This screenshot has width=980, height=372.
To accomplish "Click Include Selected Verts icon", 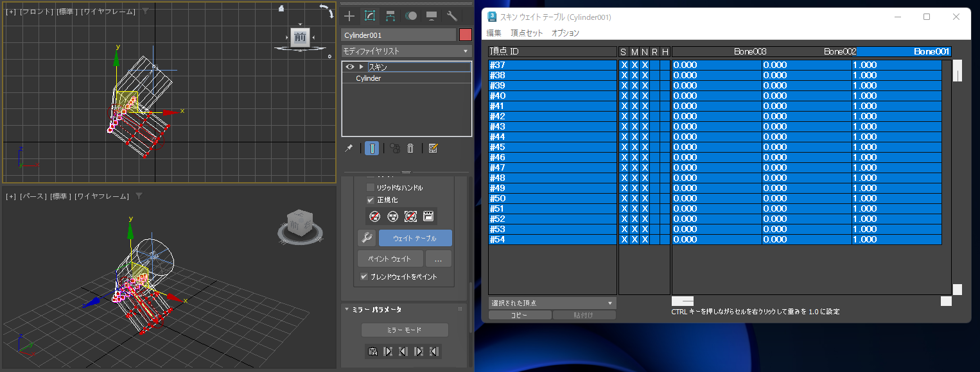I will click(392, 216).
